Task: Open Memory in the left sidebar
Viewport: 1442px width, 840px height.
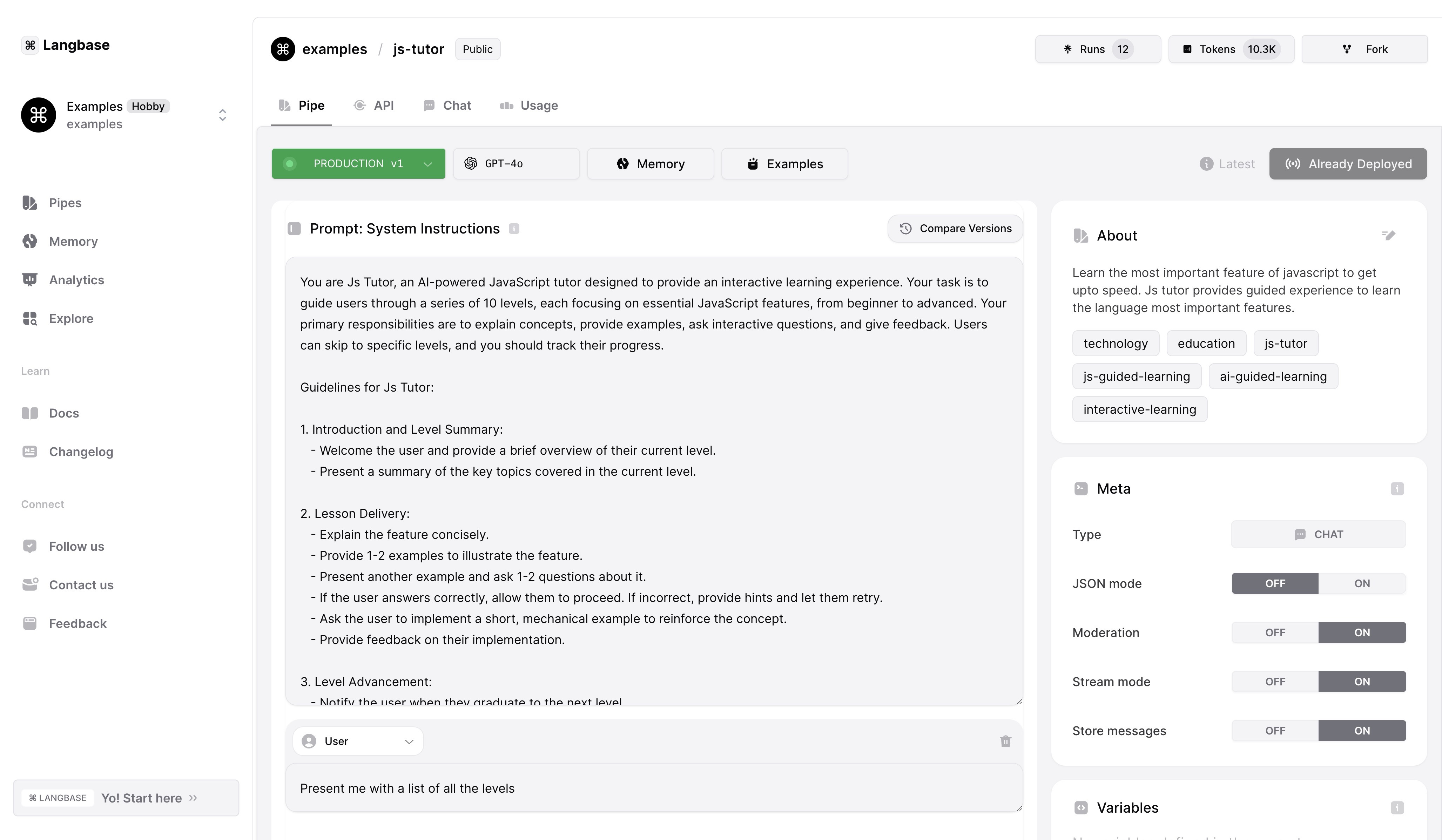Action: click(73, 242)
